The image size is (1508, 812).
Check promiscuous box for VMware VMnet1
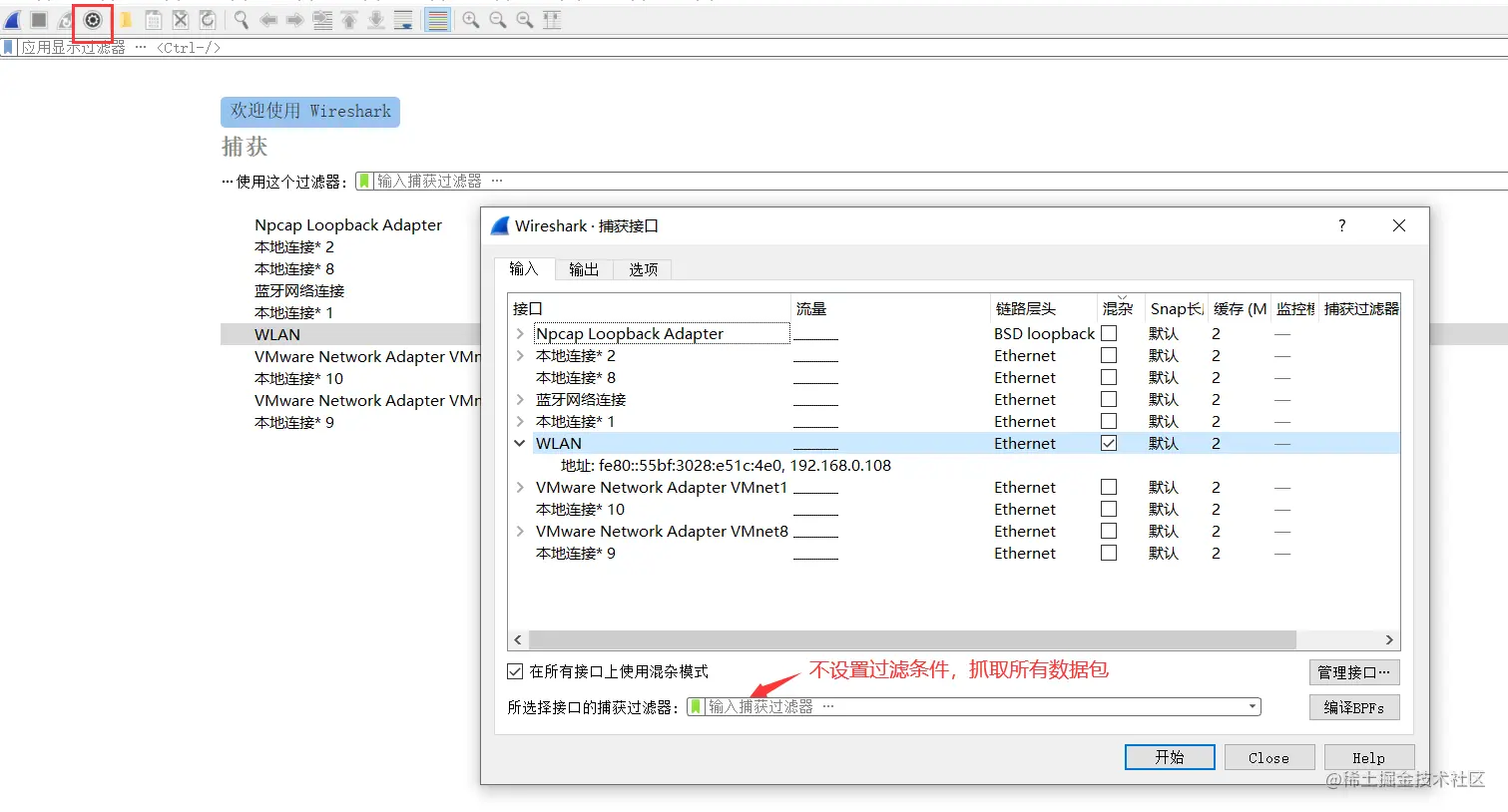tap(1109, 487)
